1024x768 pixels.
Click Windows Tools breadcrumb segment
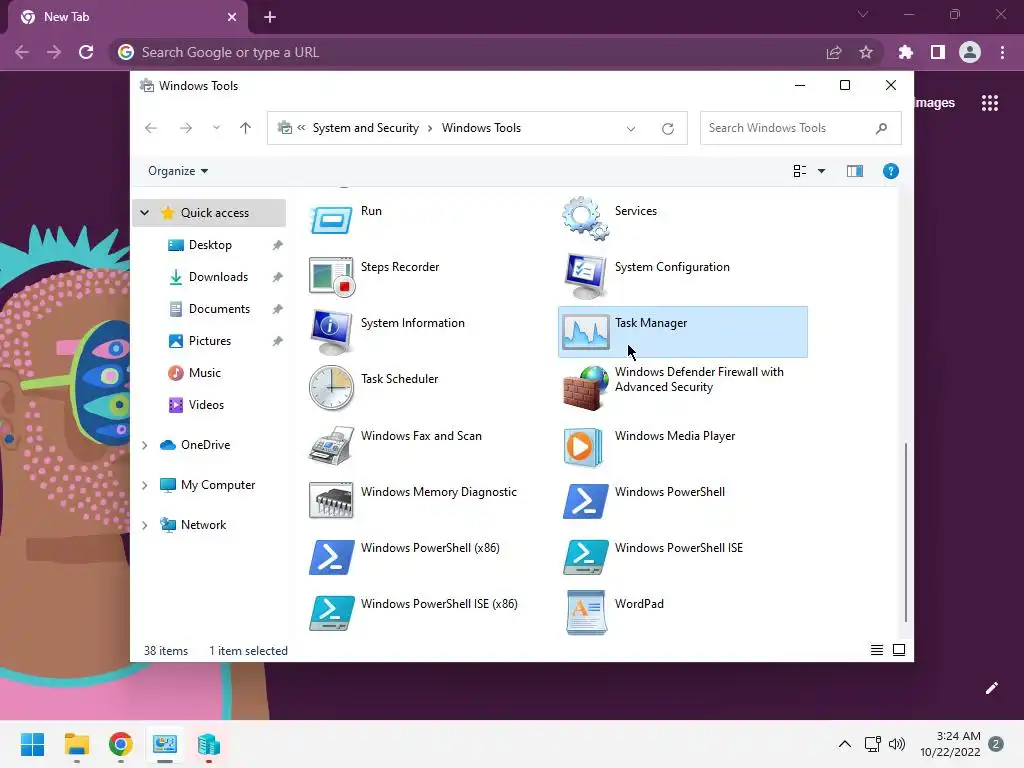[481, 128]
